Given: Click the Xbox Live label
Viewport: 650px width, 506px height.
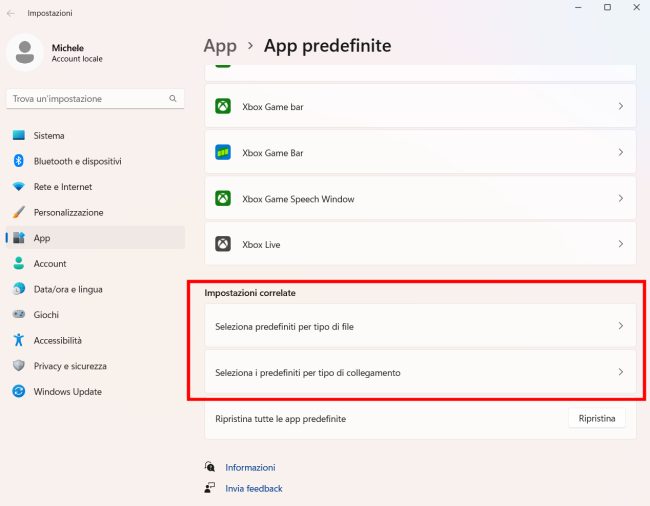Looking at the screenshot, I should [261, 245].
